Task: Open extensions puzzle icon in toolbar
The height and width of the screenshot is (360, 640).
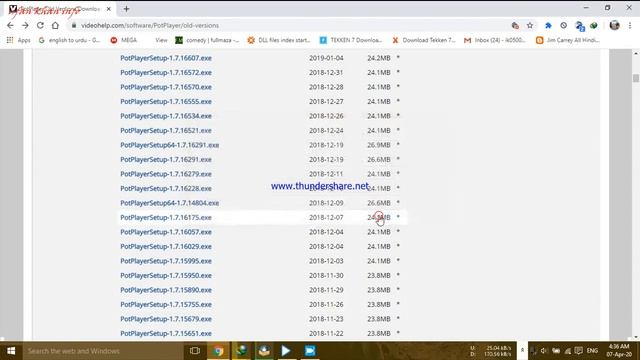Action: click(x=548, y=25)
